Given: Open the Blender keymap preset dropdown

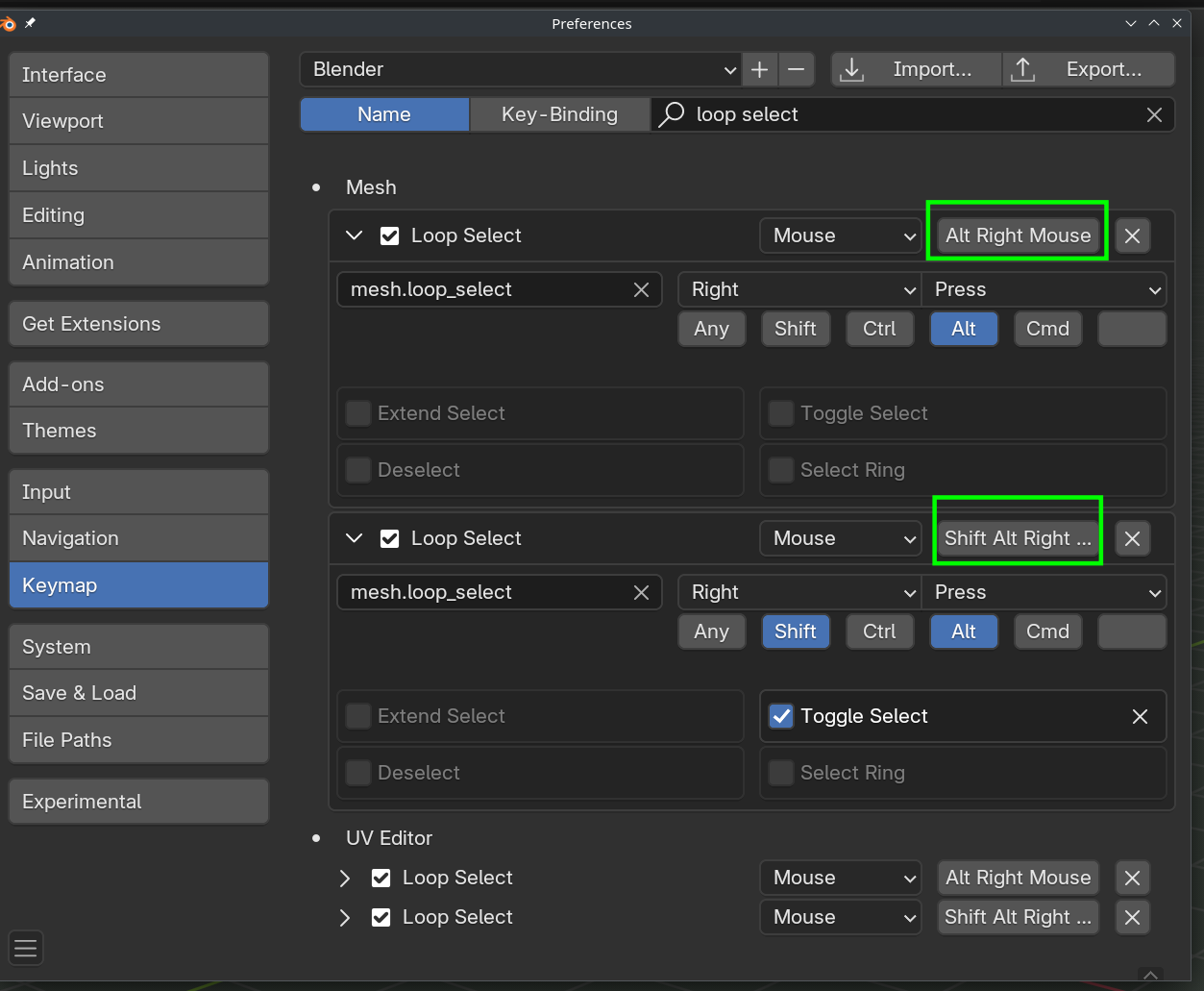Looking at the screenshot, I should [x=520, y=69].
